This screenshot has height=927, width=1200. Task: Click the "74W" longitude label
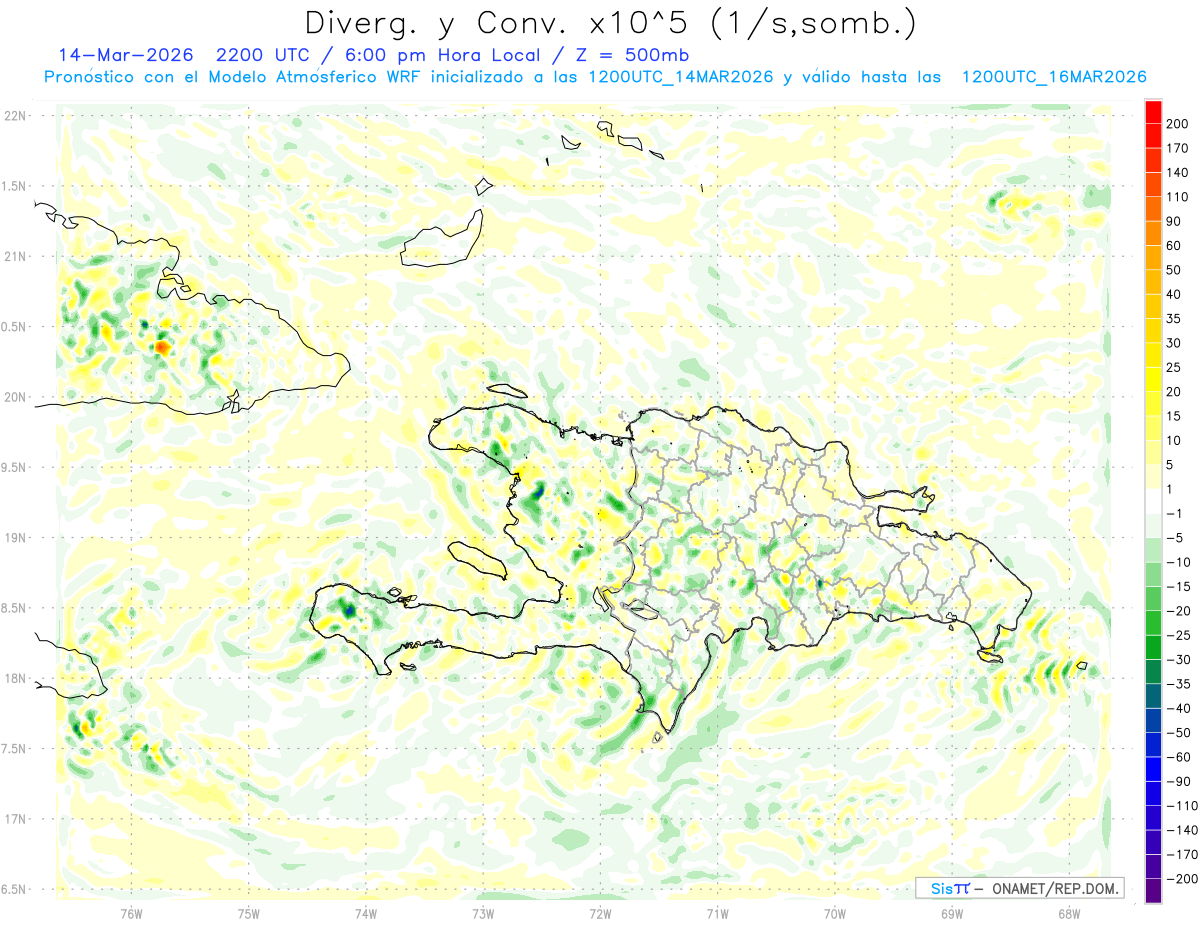(x=365, y=914)
